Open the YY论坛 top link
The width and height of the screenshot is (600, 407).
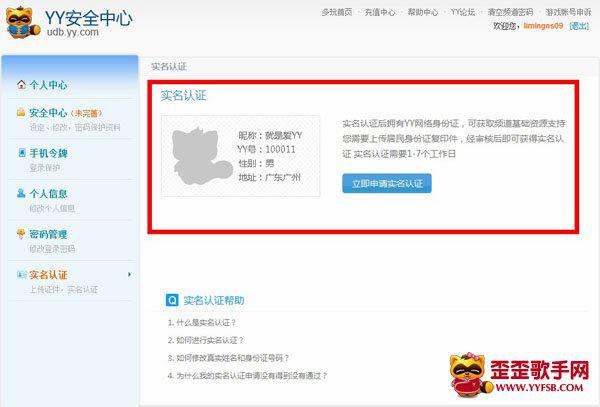(463, 12)
